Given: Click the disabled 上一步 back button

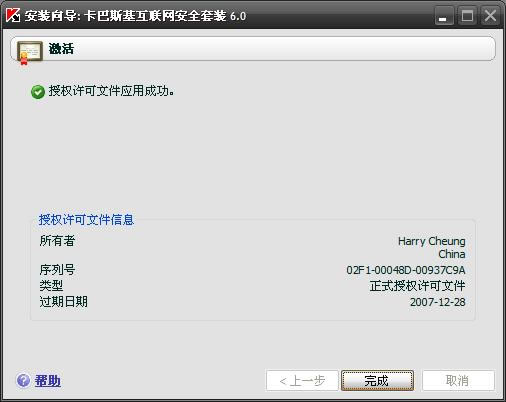Looking at the screenshot, I should click(x=302, y=380).
